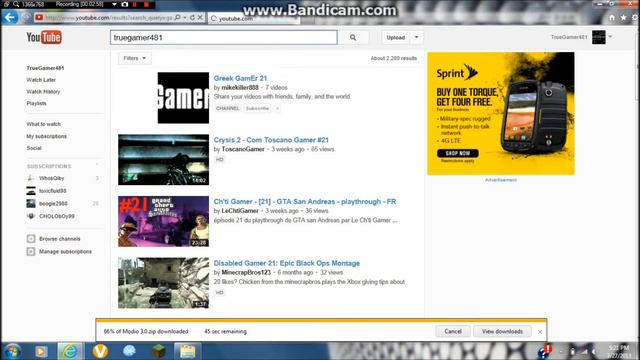640x360 pixels.
Task: Select What to watch
Action: (x=43, y=124)
